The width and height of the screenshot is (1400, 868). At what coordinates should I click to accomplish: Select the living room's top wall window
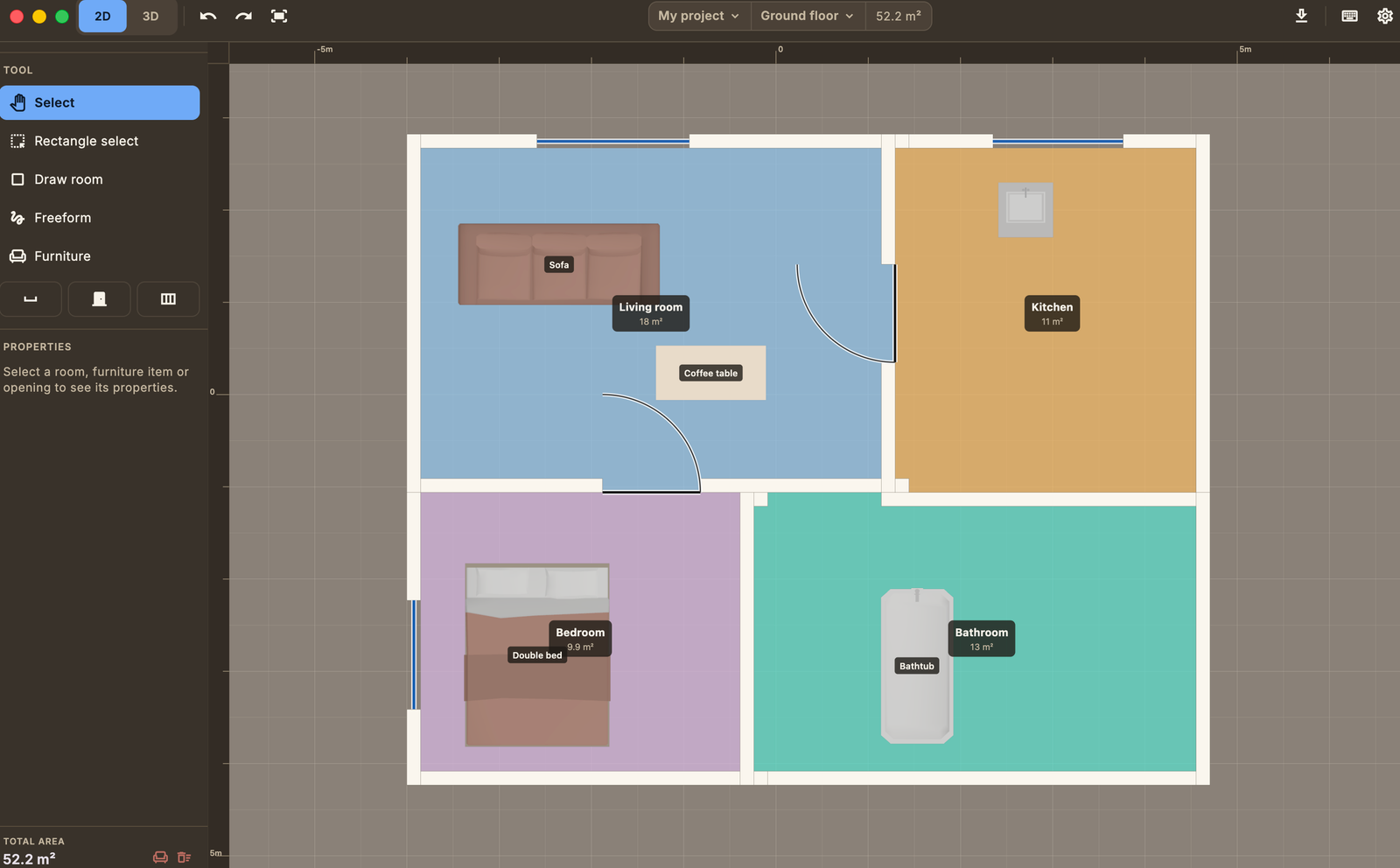tap(612, 141)
